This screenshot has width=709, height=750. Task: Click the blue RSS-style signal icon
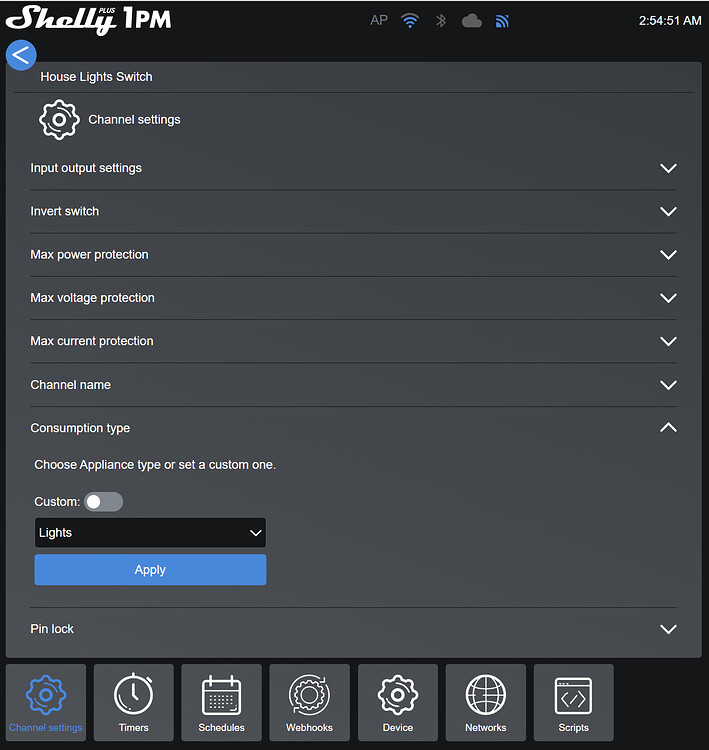coord(502,21)
